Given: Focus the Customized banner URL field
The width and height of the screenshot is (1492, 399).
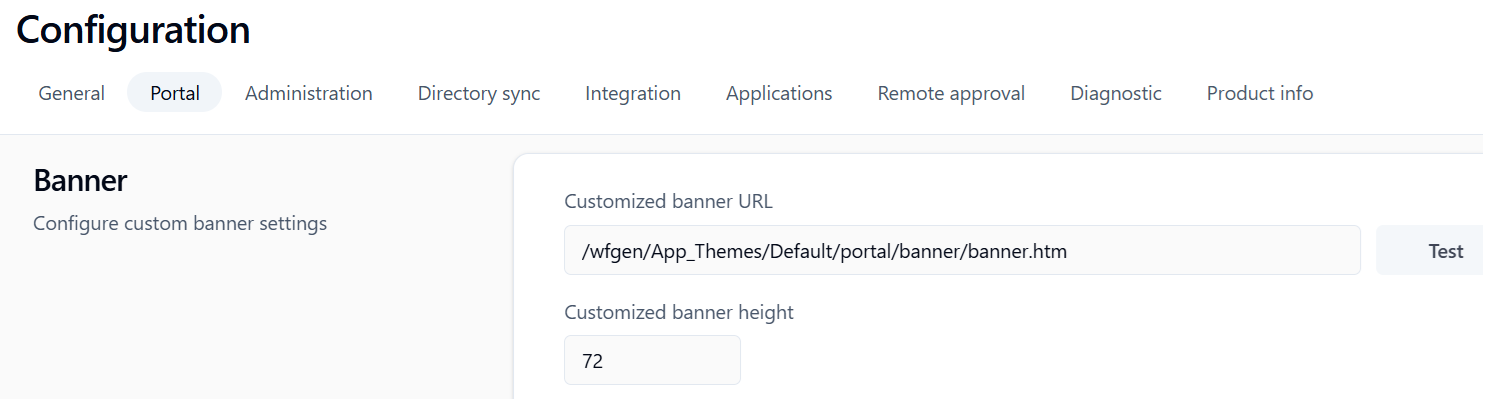Looking at the screenshot, I should point(962,250).
